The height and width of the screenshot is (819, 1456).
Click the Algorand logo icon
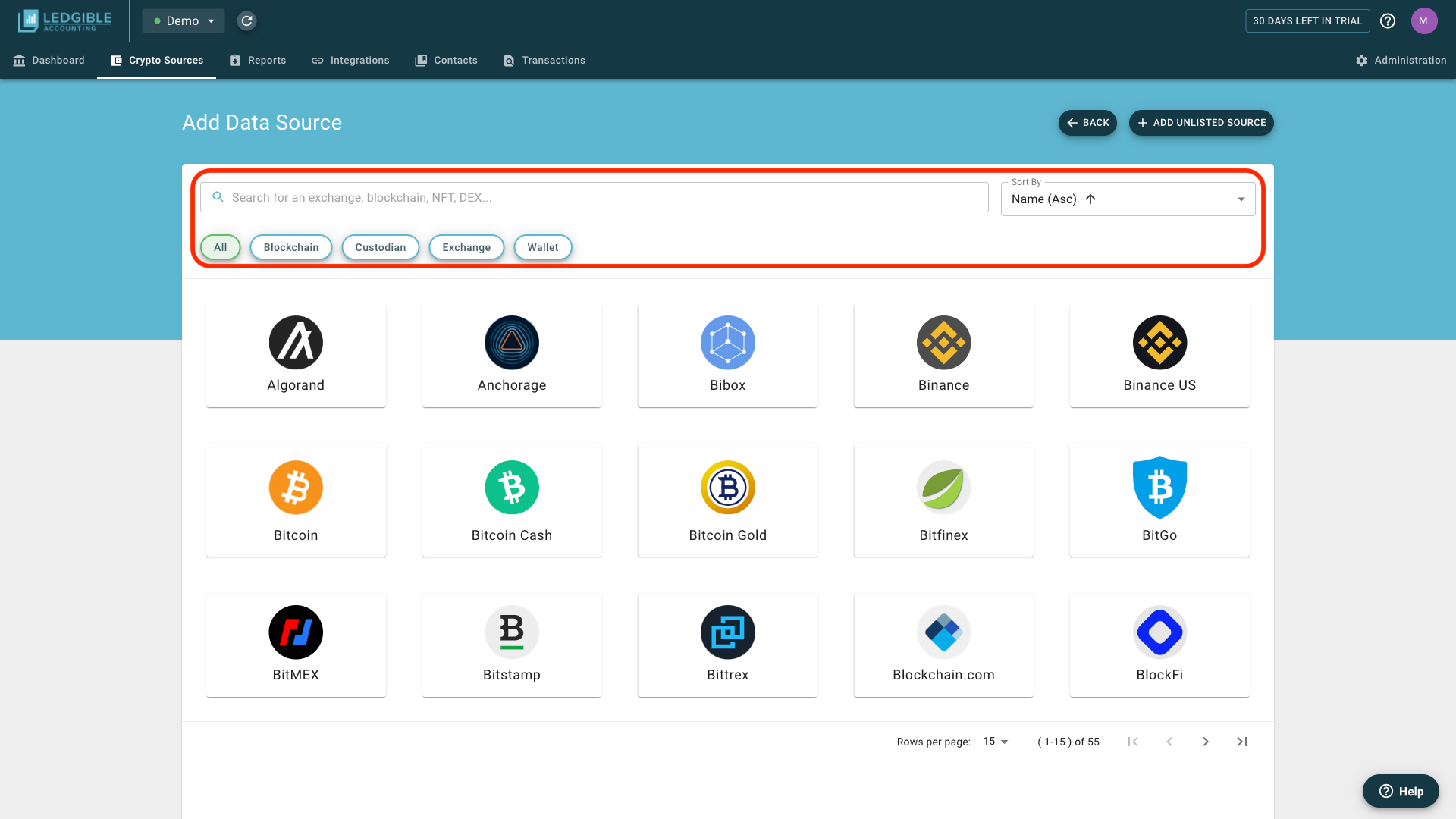[x=296, y=343]
